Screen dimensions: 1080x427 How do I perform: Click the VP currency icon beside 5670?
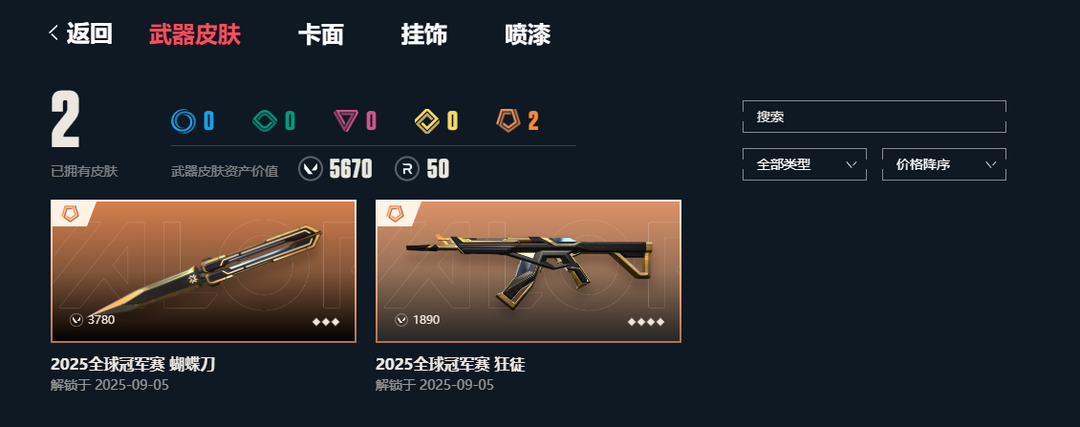[311, 169]
